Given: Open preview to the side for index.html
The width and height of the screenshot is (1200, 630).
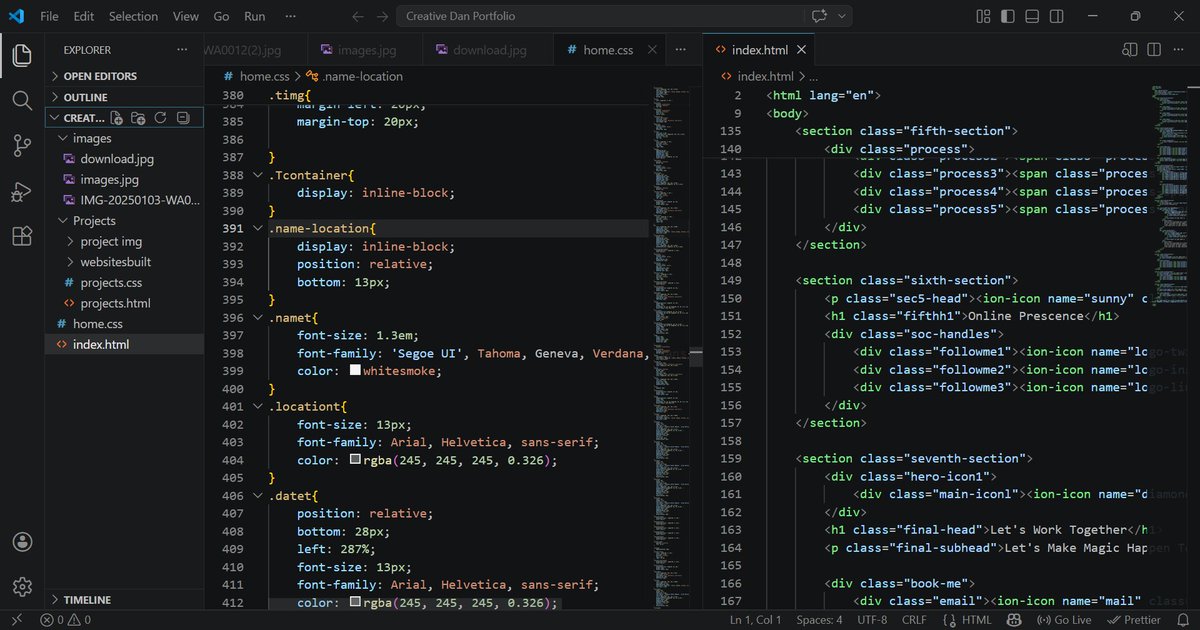Looking at the screenshot, I should tap(1130, 49).
